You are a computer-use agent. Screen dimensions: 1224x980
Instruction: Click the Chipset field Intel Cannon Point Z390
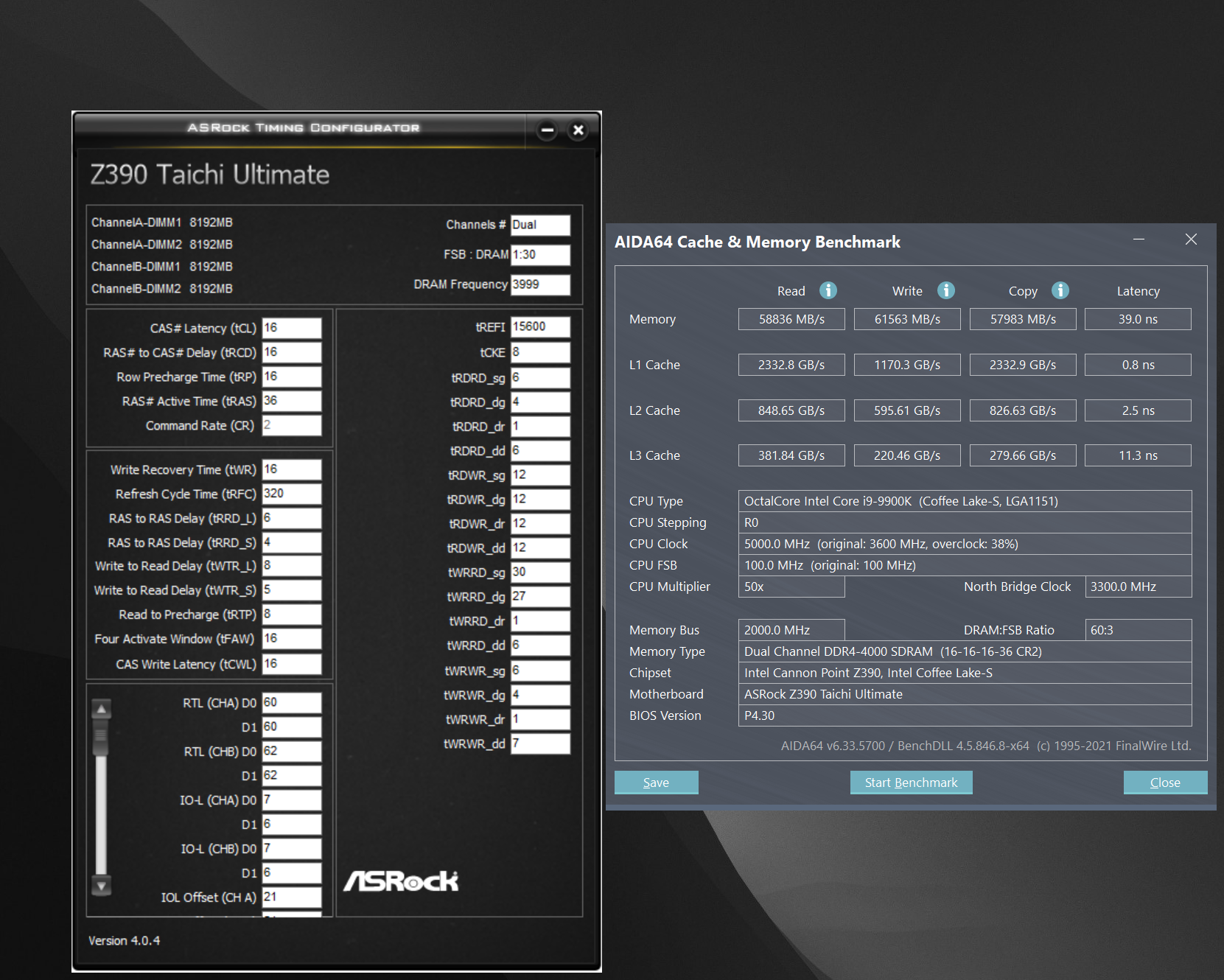click(965, 673)
